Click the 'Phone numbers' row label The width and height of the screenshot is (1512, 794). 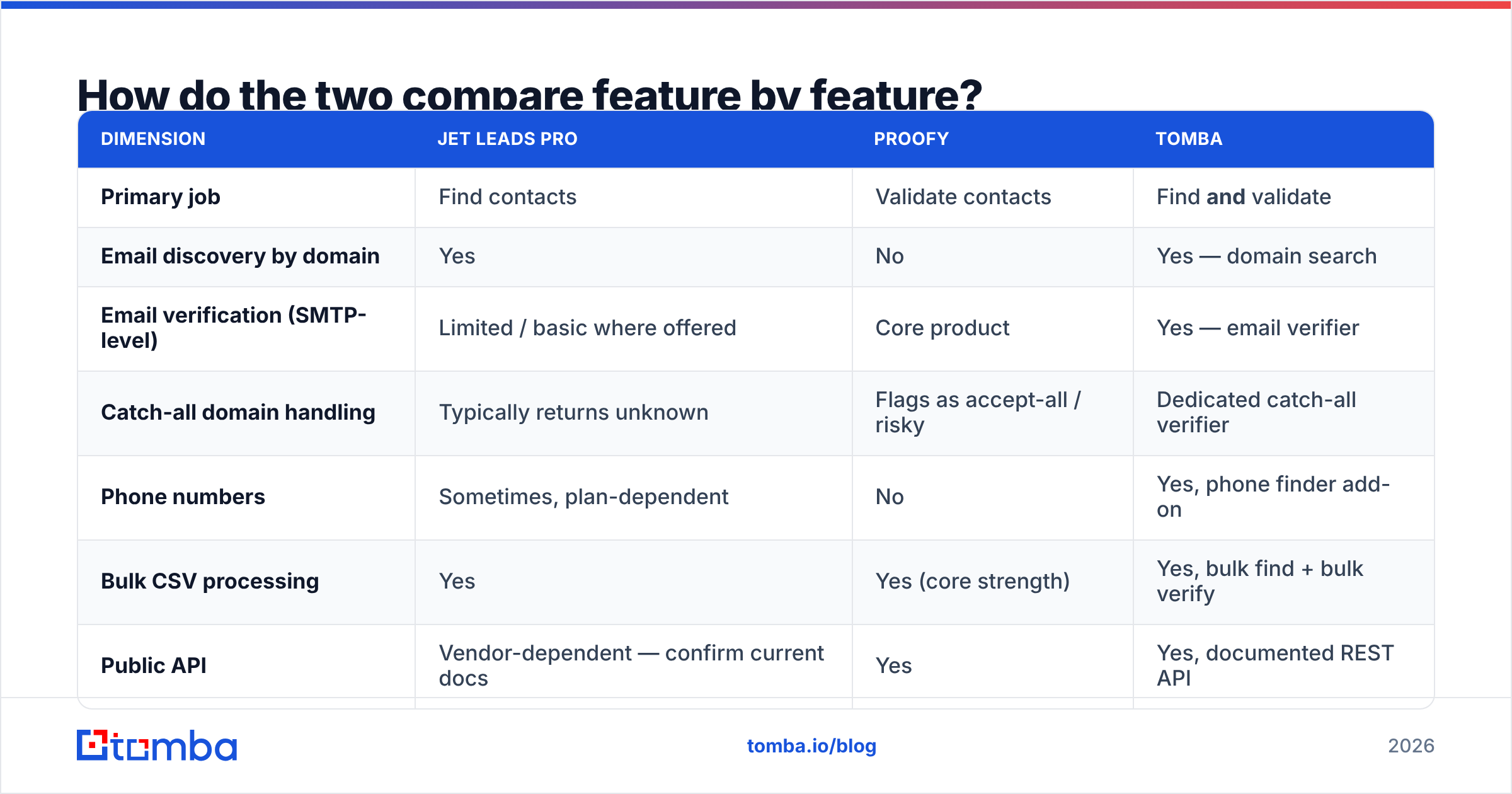[183, 497]
